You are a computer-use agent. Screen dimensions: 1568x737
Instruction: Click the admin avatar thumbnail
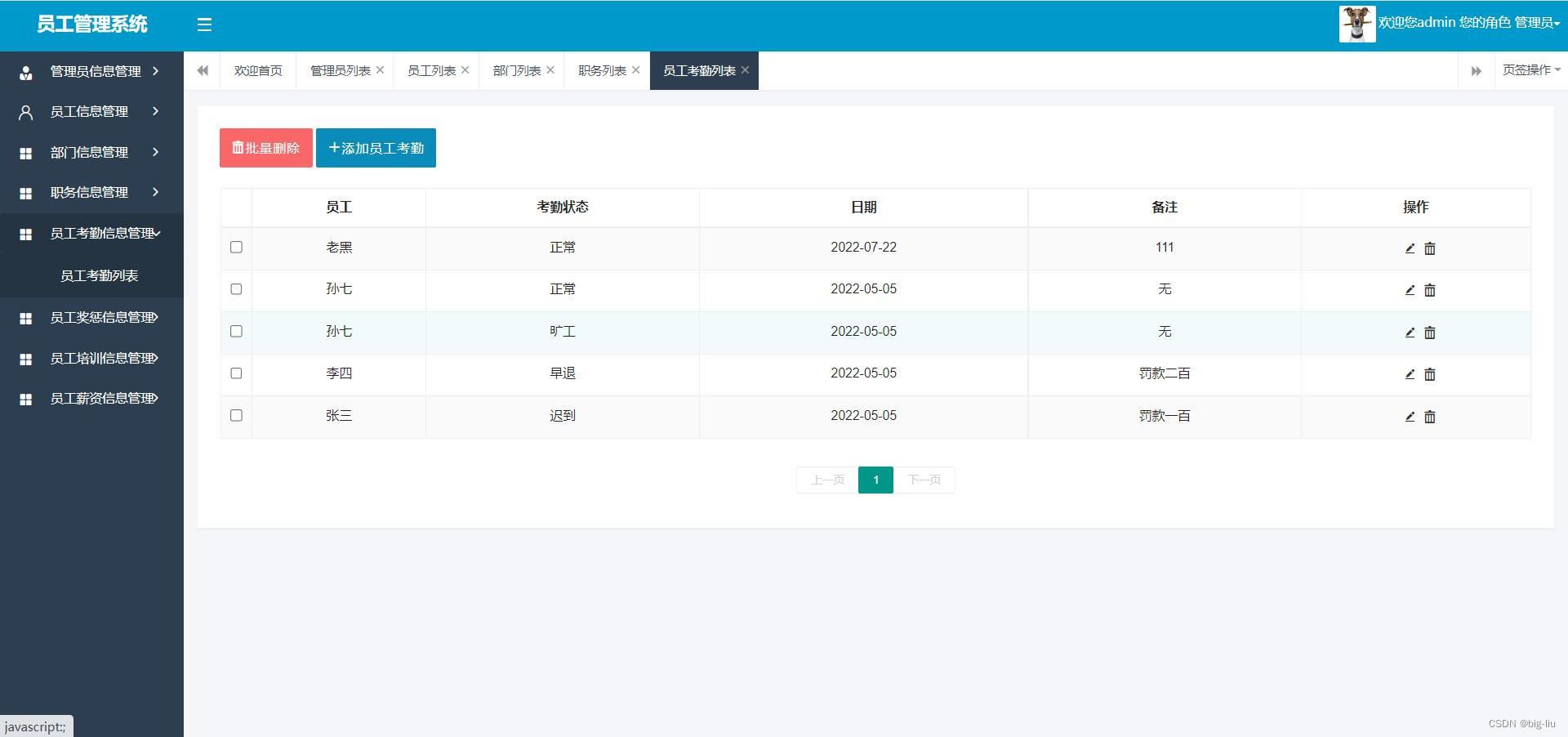1356,24
